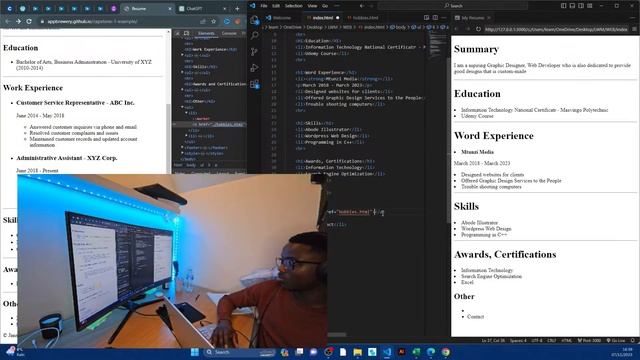The image size is (640, 360).
Task: Select Desktop in the editor breadcrumb
Action: [315, 27]
